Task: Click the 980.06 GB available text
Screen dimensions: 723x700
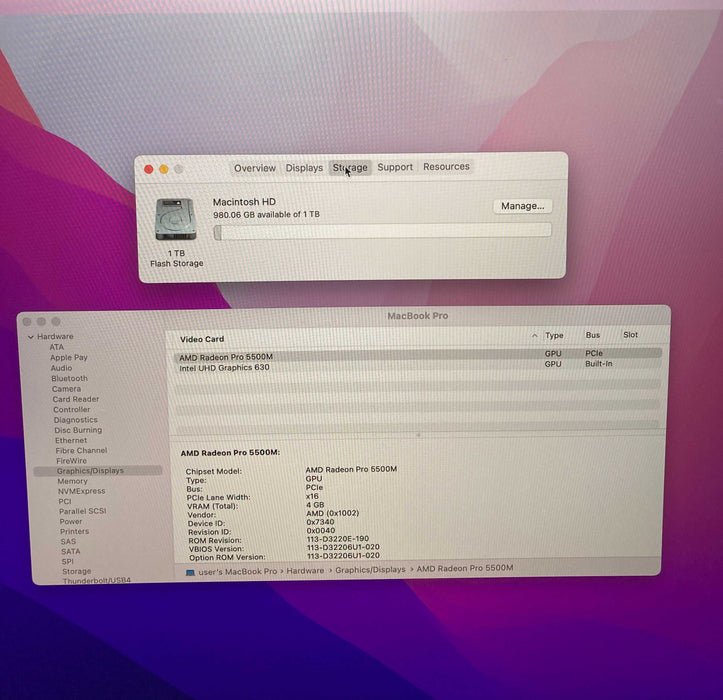Action: tap(266, 214)
